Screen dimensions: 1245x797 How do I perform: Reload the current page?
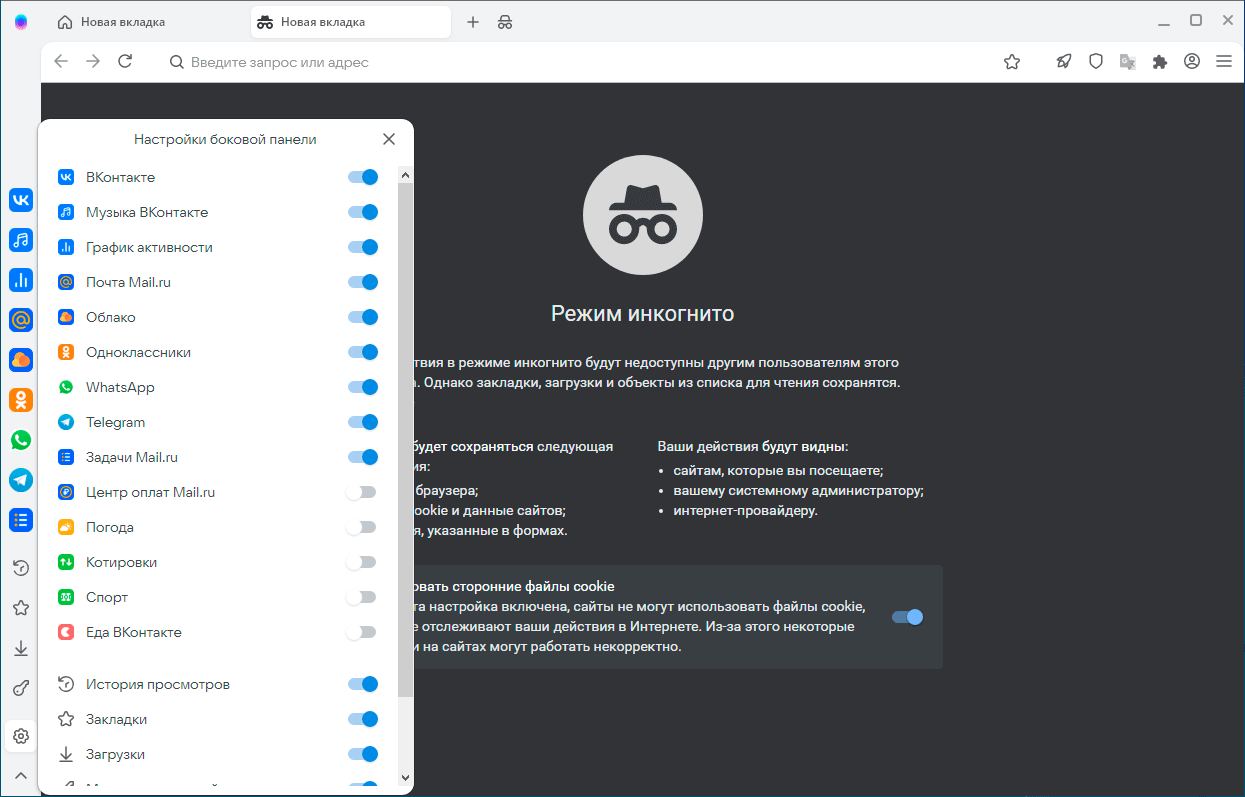coord(125,62)
